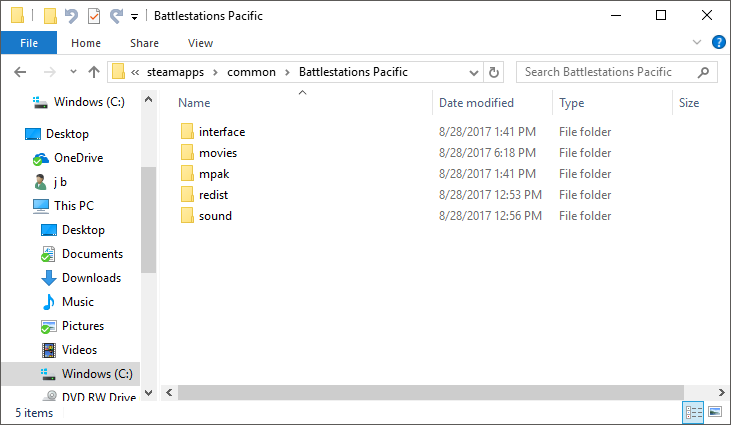The image size is (731, 425).
Task: Click the file list horizontal scrollbar thumb
Action: click(431, 393)
